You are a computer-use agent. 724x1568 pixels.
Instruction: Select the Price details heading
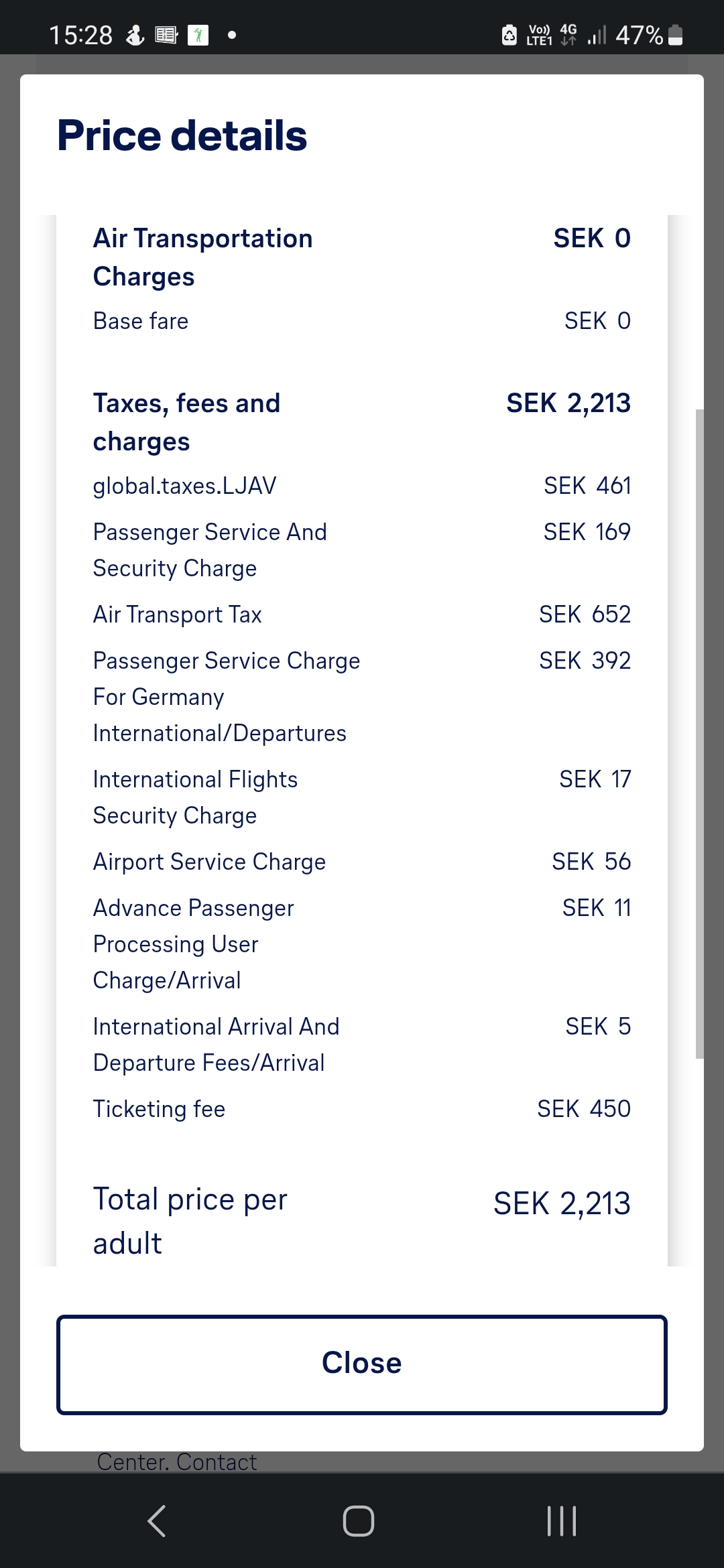182,135
